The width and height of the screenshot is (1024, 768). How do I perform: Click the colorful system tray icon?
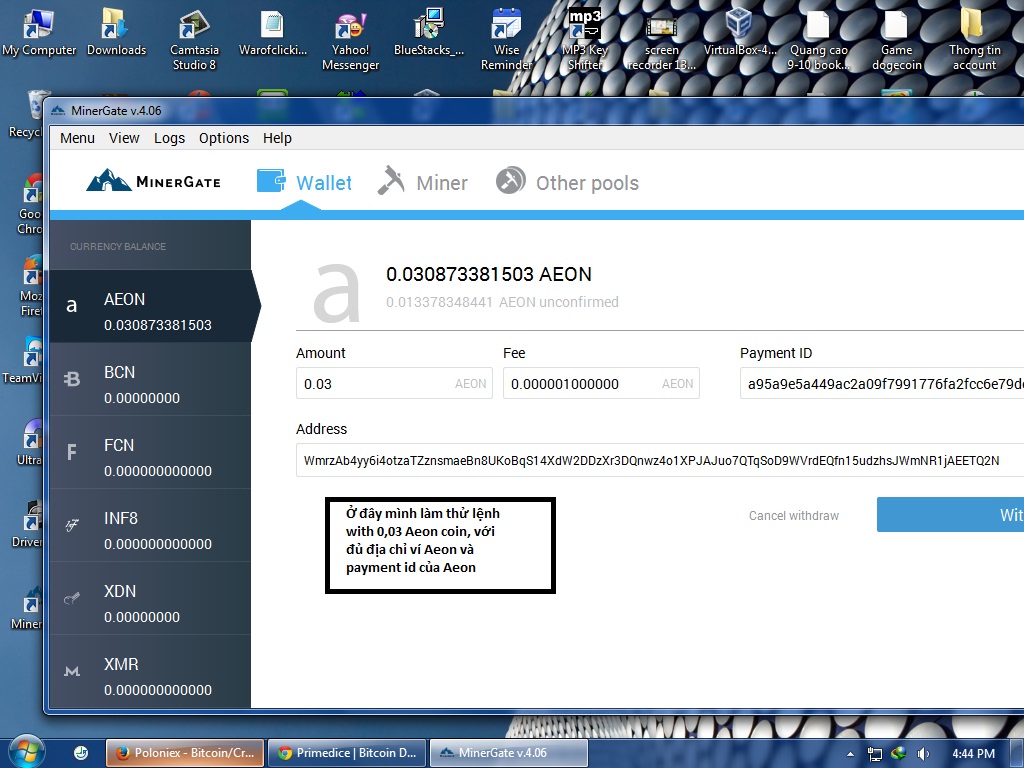coord(899,753)
